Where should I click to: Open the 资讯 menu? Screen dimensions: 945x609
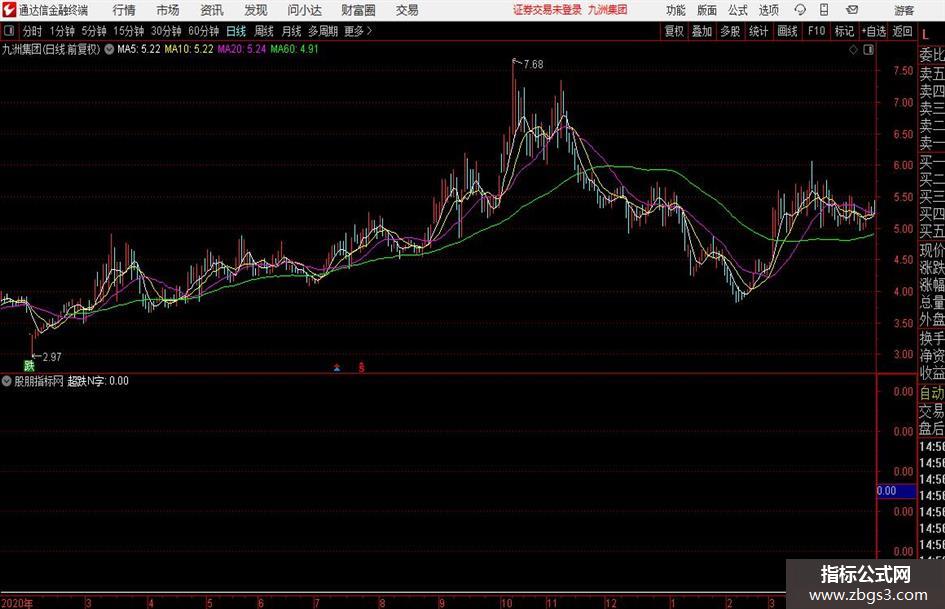[x=212, y=10]
